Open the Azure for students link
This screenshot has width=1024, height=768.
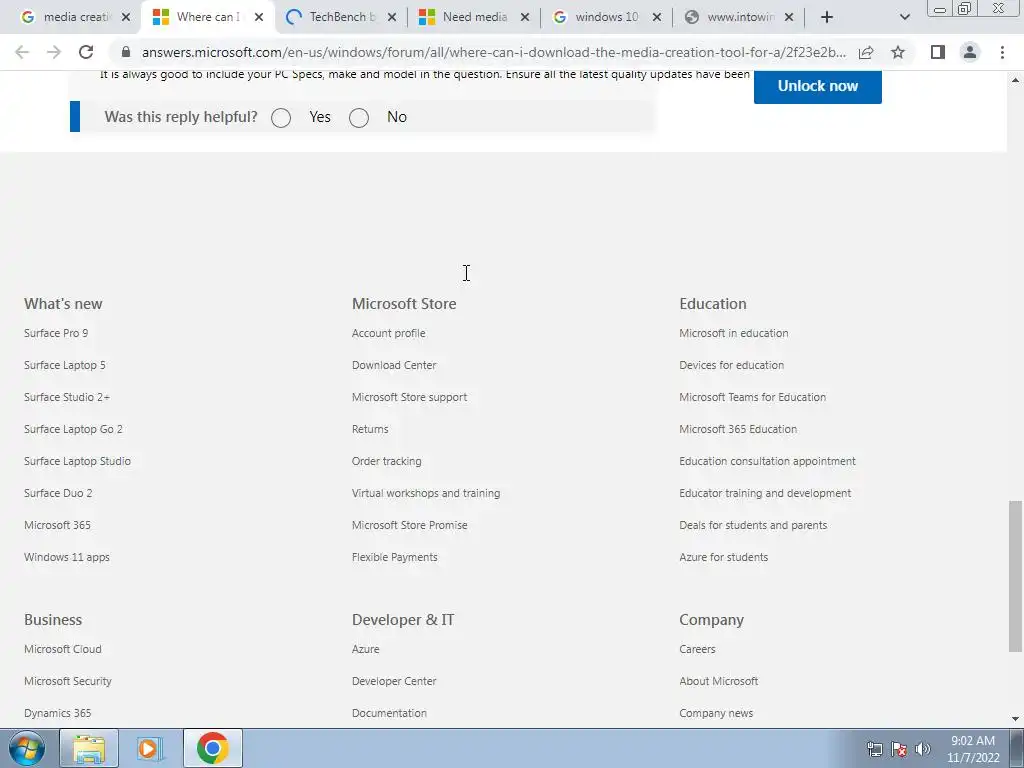[x=724, y=557]
